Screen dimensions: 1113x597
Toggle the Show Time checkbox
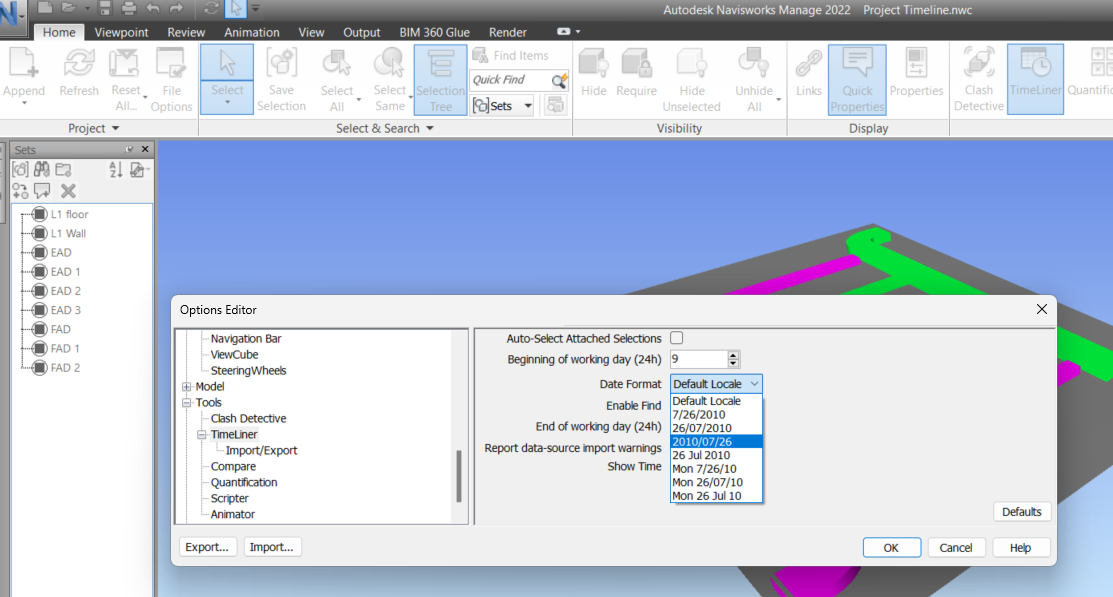678,466
